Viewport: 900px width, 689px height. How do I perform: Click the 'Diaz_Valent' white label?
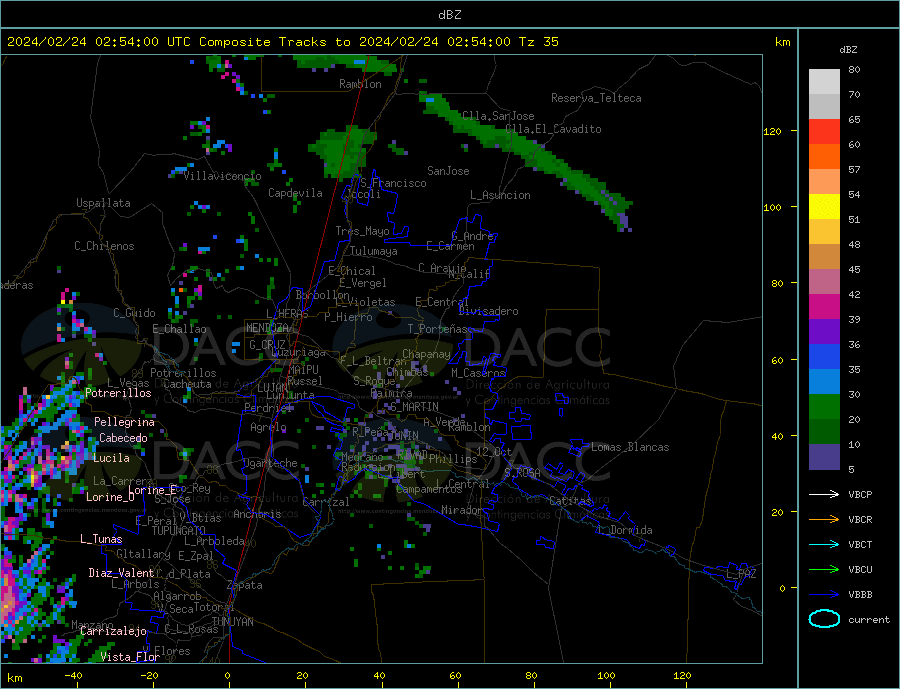coord(121,573)
